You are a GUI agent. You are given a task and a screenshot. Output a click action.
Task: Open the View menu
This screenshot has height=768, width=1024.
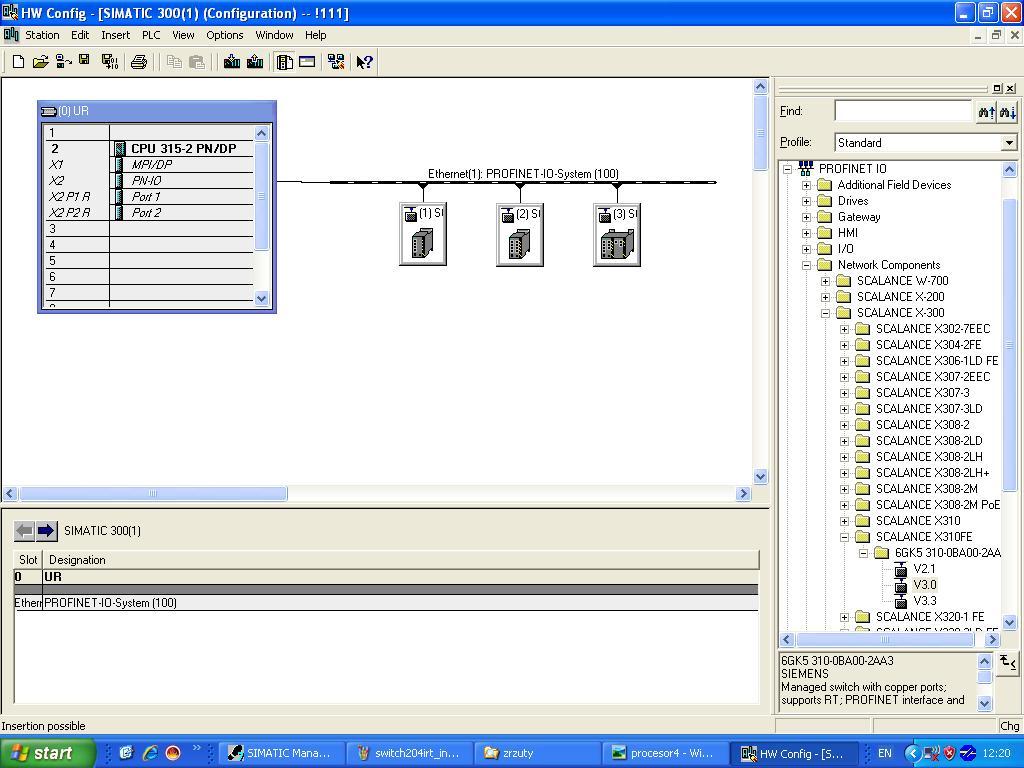click(x=183, y=35)
